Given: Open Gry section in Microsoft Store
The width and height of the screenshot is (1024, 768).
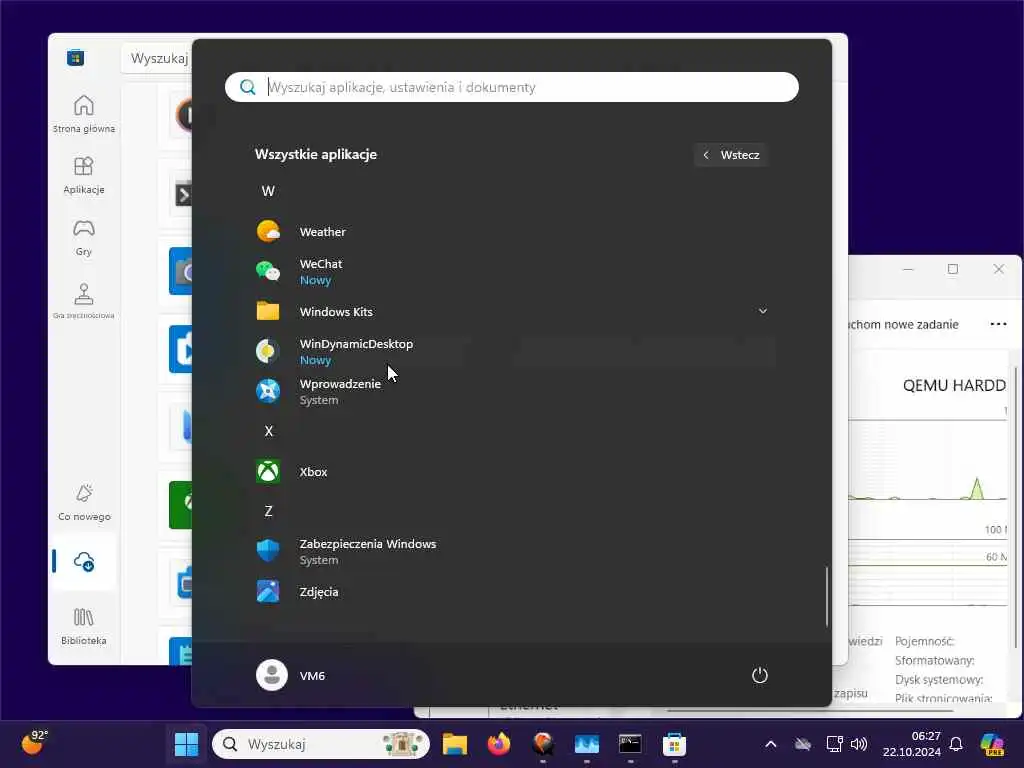Looking at the screenshot, I should coord(84,238).
